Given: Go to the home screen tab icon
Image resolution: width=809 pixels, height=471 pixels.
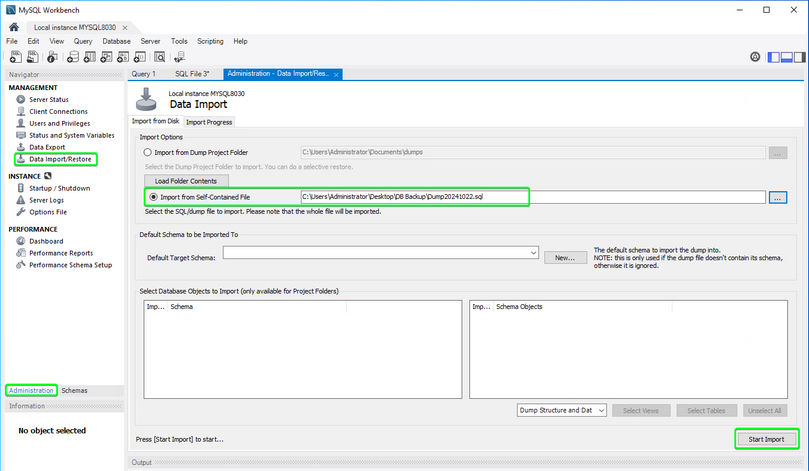Looking at the screenshot, I should pos(14,27).
